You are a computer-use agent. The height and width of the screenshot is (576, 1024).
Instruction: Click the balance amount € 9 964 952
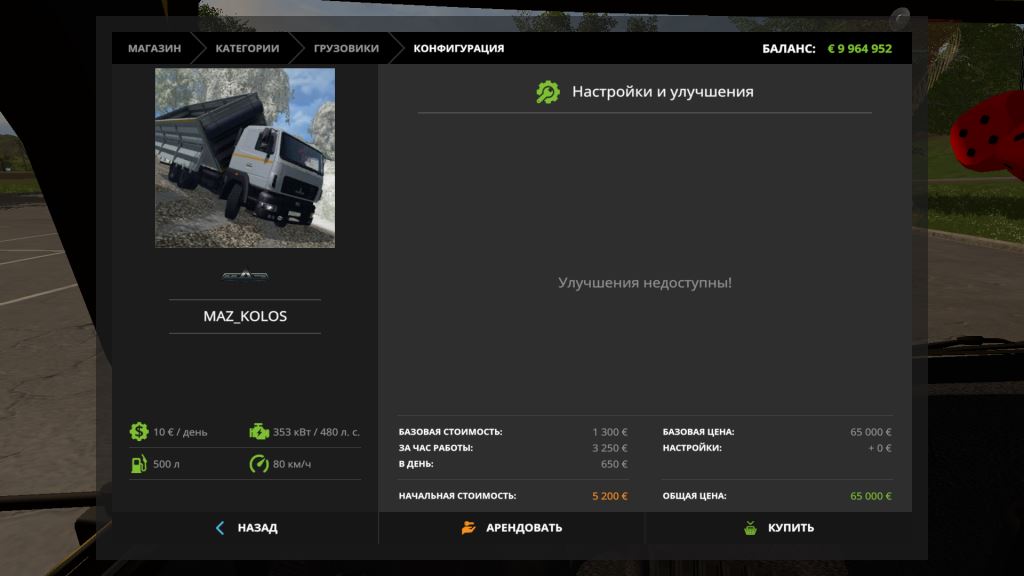tap(859, 48)
